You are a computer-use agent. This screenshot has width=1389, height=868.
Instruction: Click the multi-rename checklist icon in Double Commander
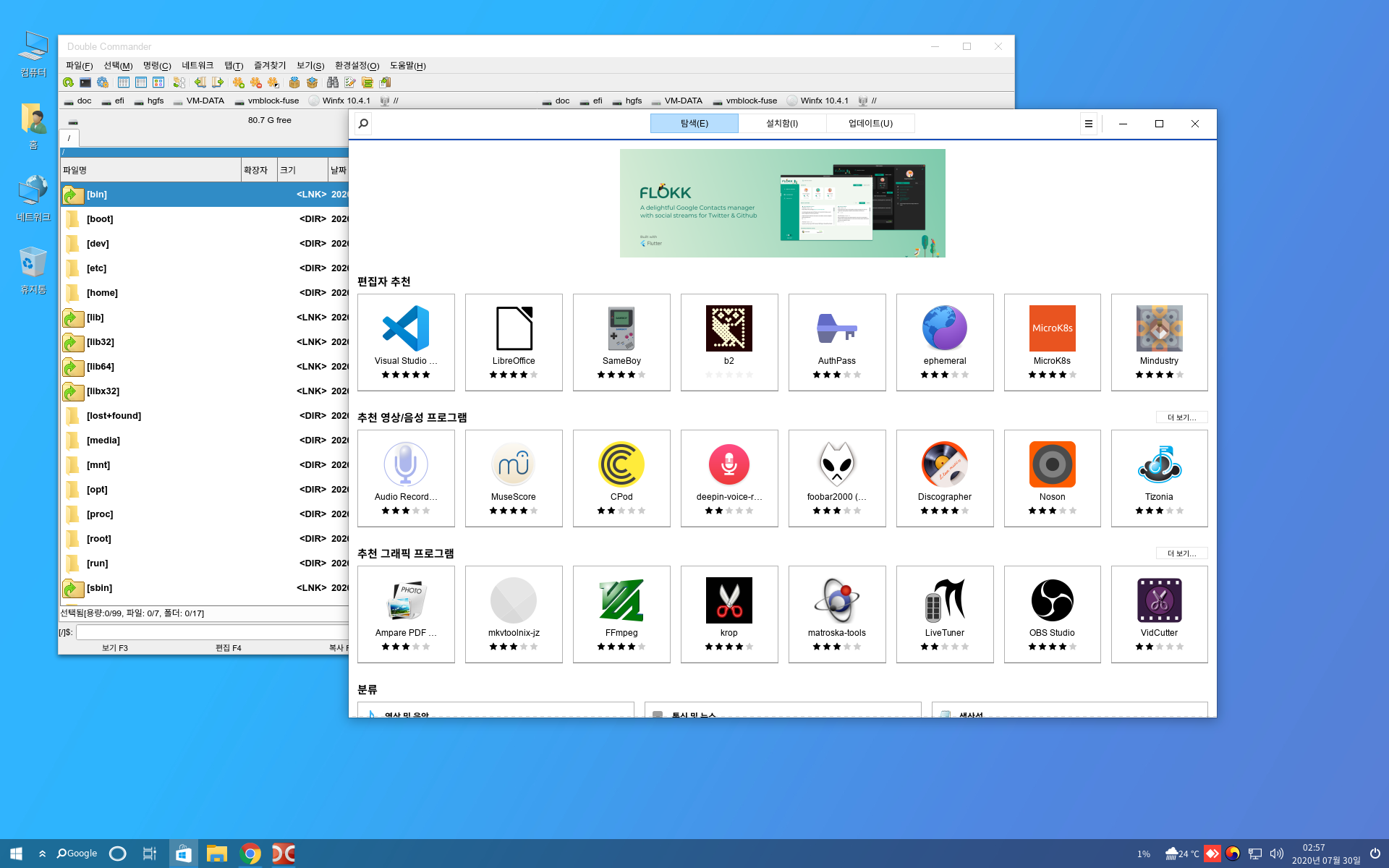tap(350, 82)
